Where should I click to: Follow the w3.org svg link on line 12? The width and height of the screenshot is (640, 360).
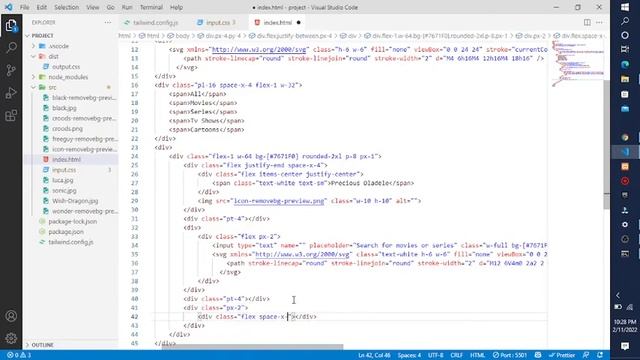[x=259, y=49]
